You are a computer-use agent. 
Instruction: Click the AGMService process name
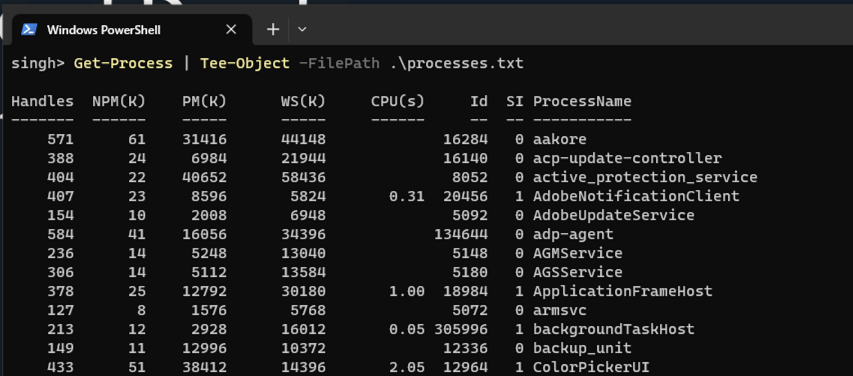(x=578, y=253)
